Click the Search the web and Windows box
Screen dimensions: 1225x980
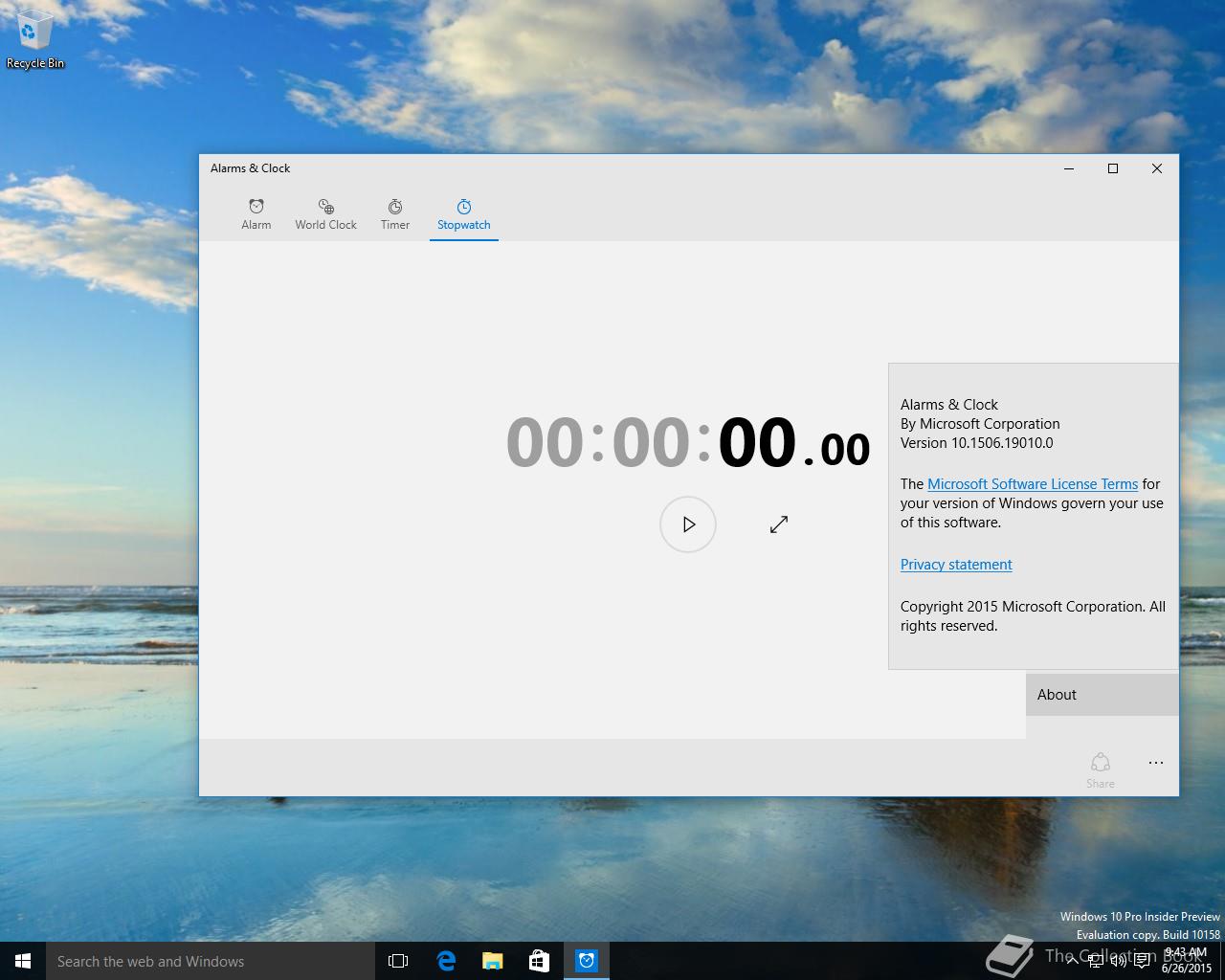pyautogui.click(x=211, y=961)
